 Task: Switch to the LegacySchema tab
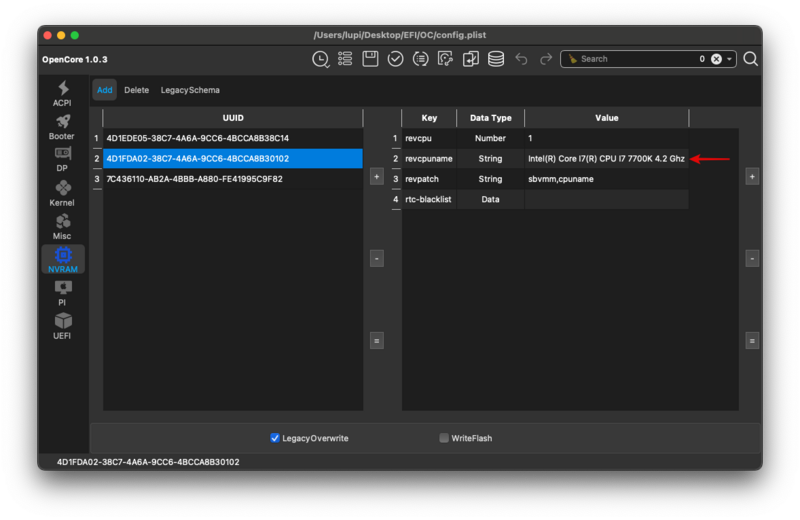pyautogui.click(x=190, y=90)
